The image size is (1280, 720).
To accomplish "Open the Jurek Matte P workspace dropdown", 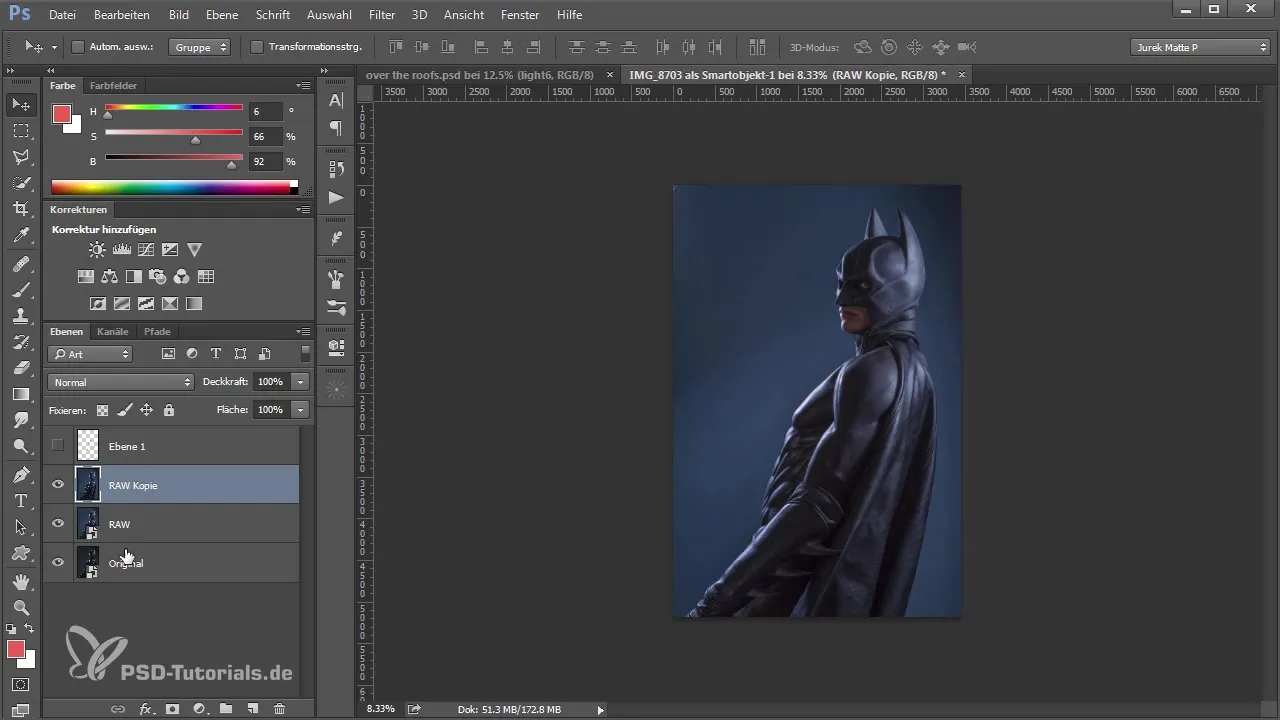I will [x=1200, y=47].
